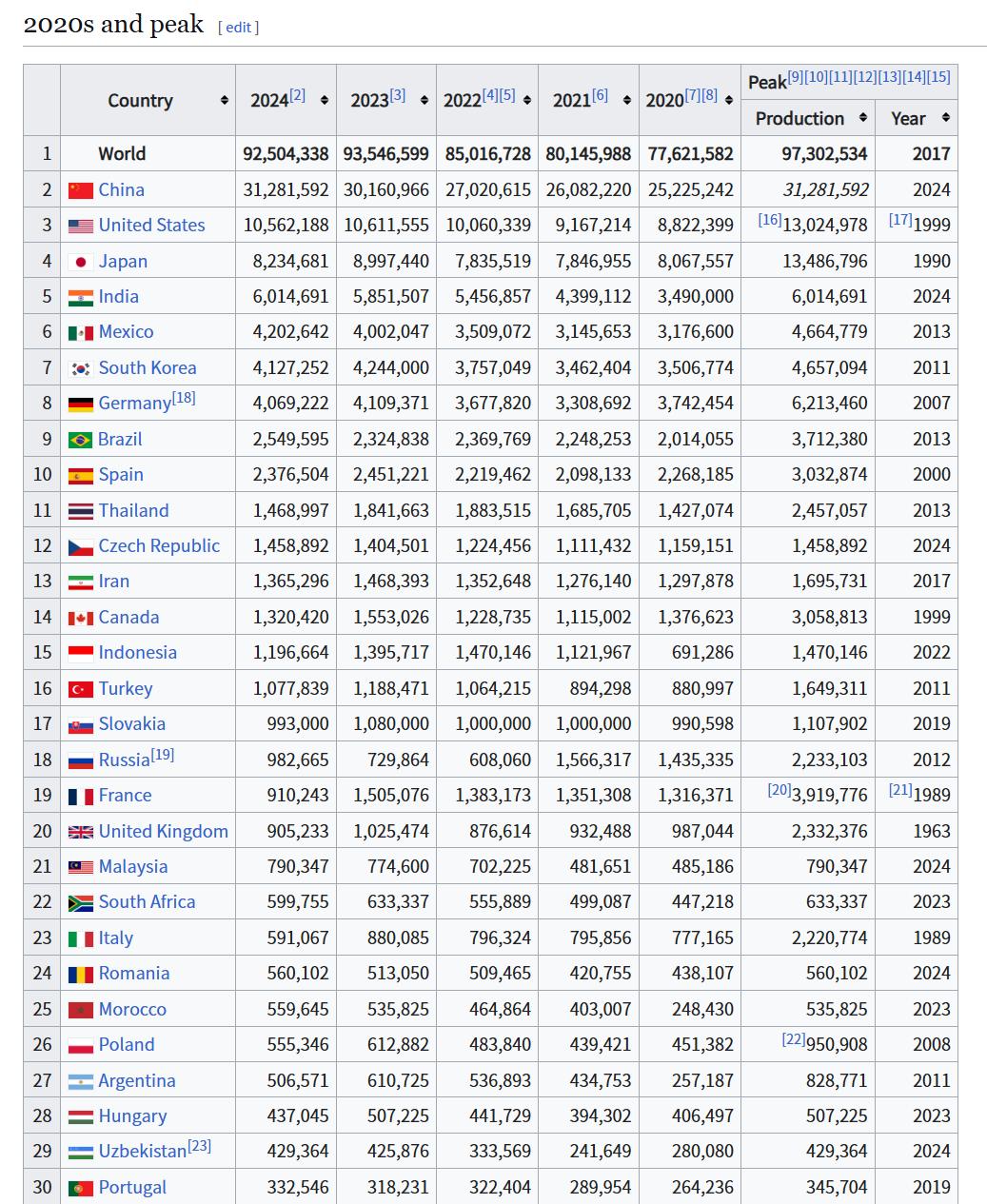Open the United States country link
This screenshot has width=987, height=1204.
click(x=151, y=226)
